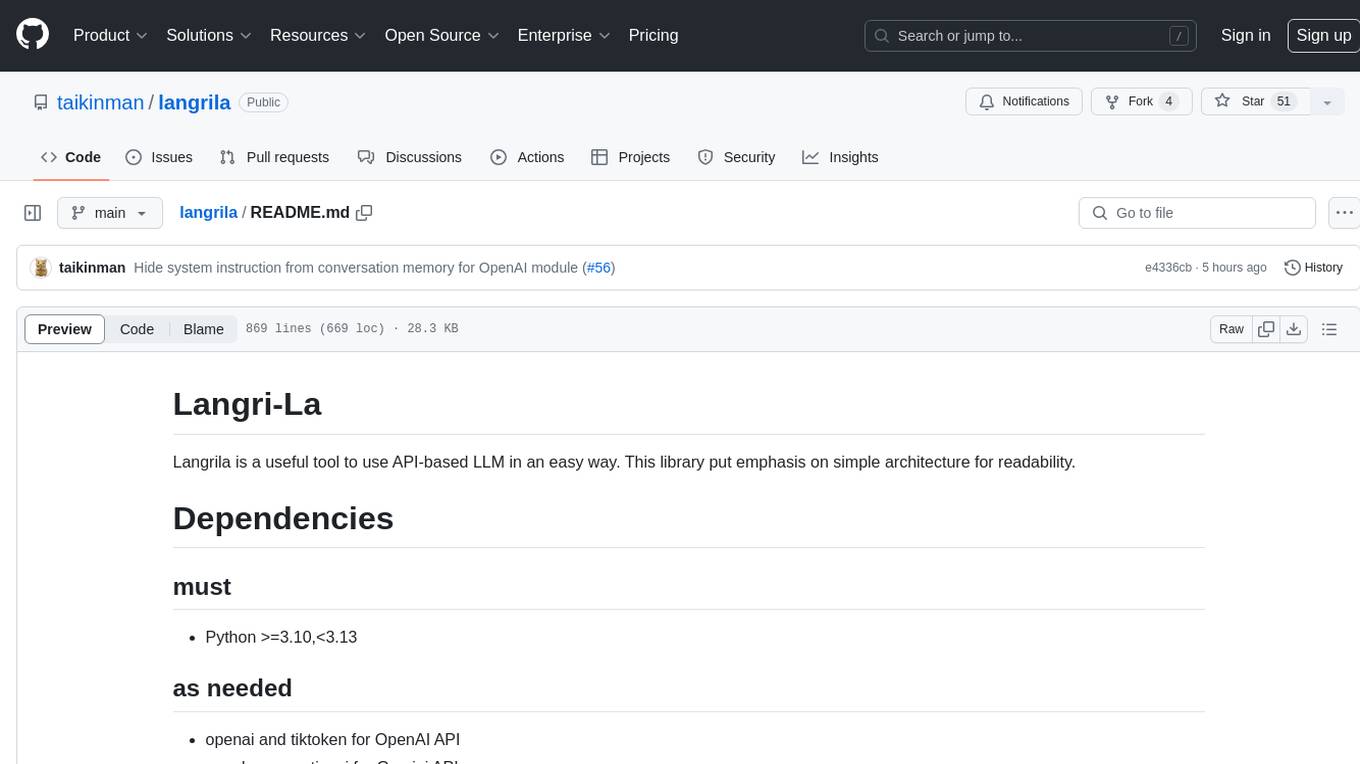The width and height of the screenshot is (1360, 764).
Task: Expand the Enterprise menu
Action: coord(563,35)
